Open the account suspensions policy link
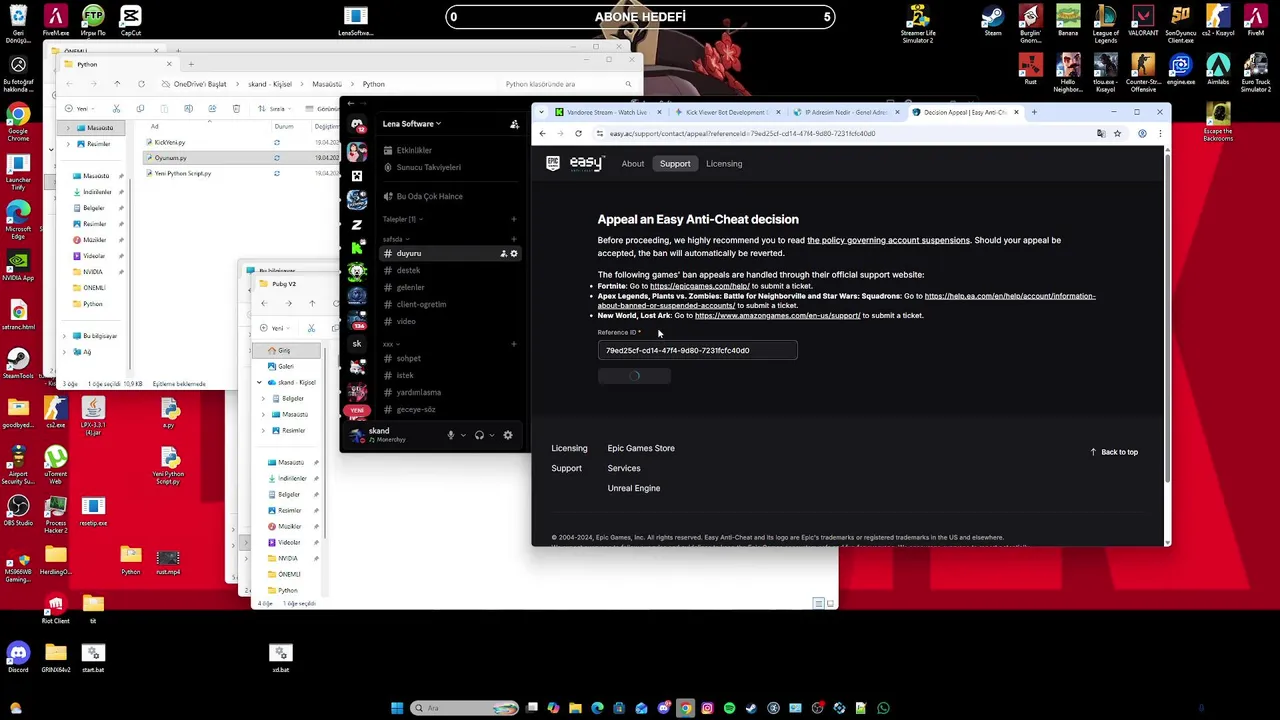Viewport: 1280px width, 720px height. point(888,240)
